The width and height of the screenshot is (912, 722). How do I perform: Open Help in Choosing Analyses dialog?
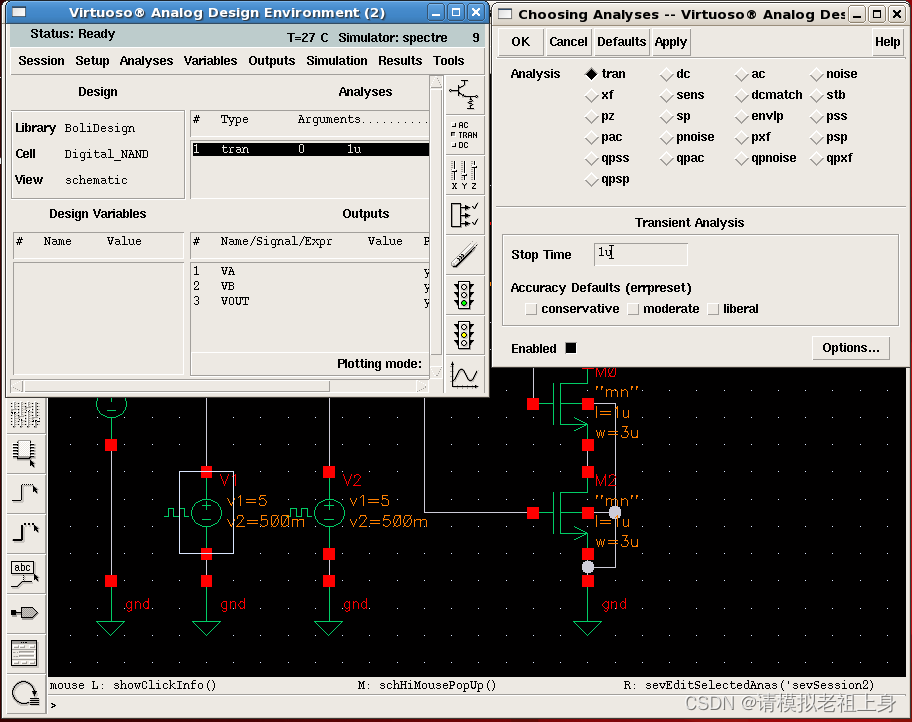coord(888,42)
